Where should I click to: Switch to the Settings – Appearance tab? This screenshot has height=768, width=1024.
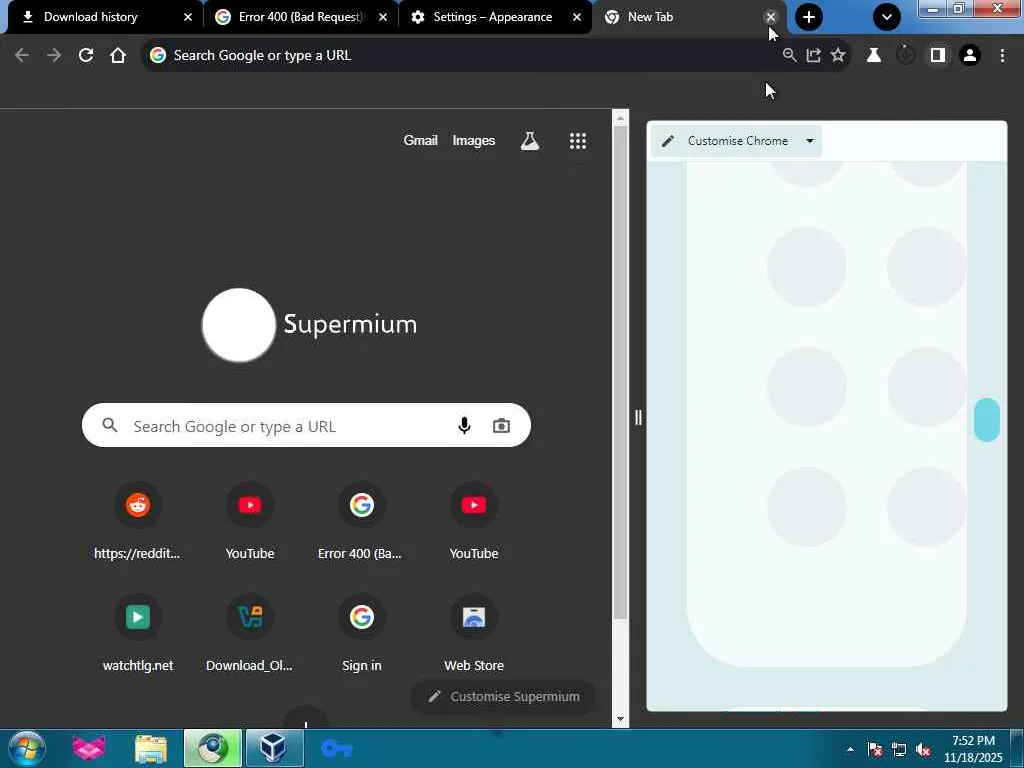point(492,17)
